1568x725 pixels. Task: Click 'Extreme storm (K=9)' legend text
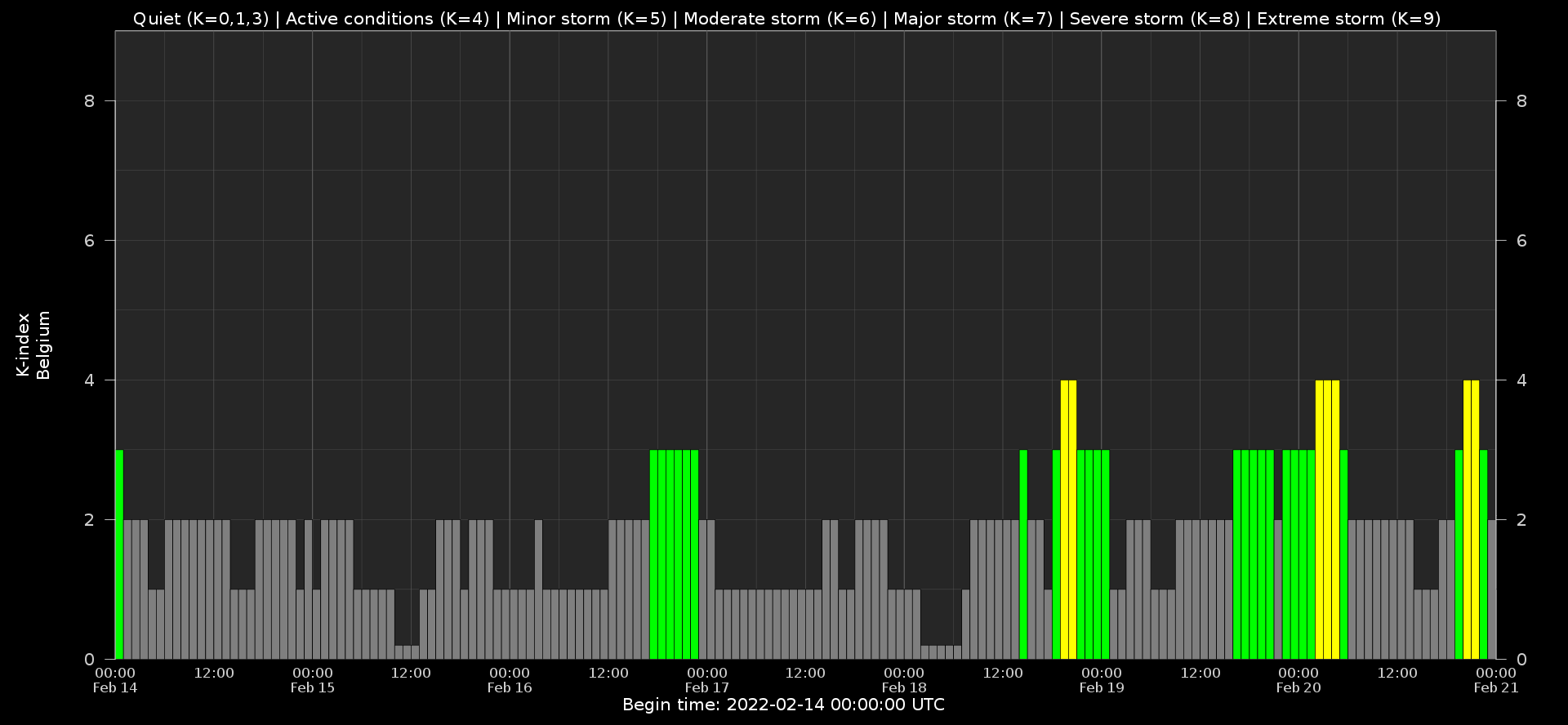point(1349,19)
